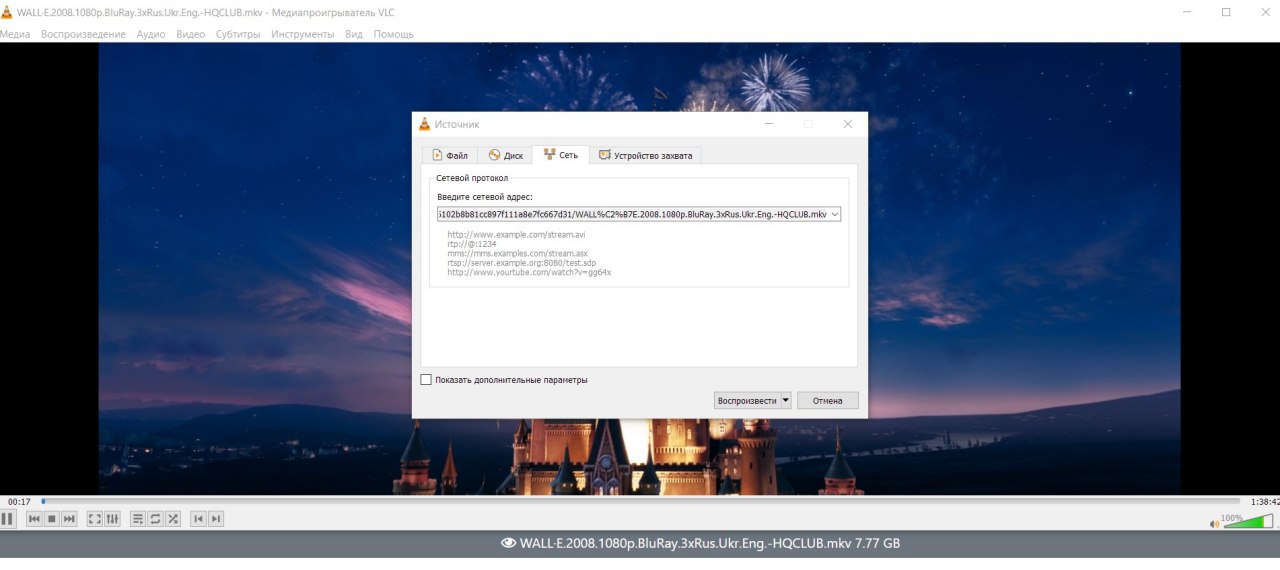Click example text http://www.youtube.com/watch?v=gg64x
Screen dimensions: 1280x570
(529, 272)
